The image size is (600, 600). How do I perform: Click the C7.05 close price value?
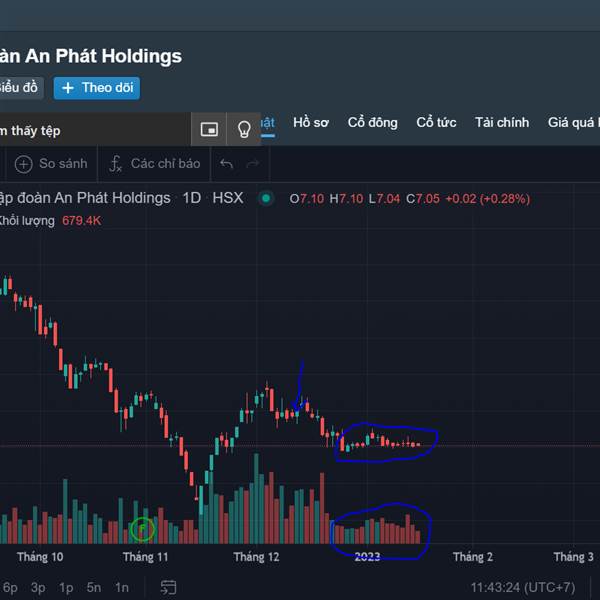coord(423,199)
